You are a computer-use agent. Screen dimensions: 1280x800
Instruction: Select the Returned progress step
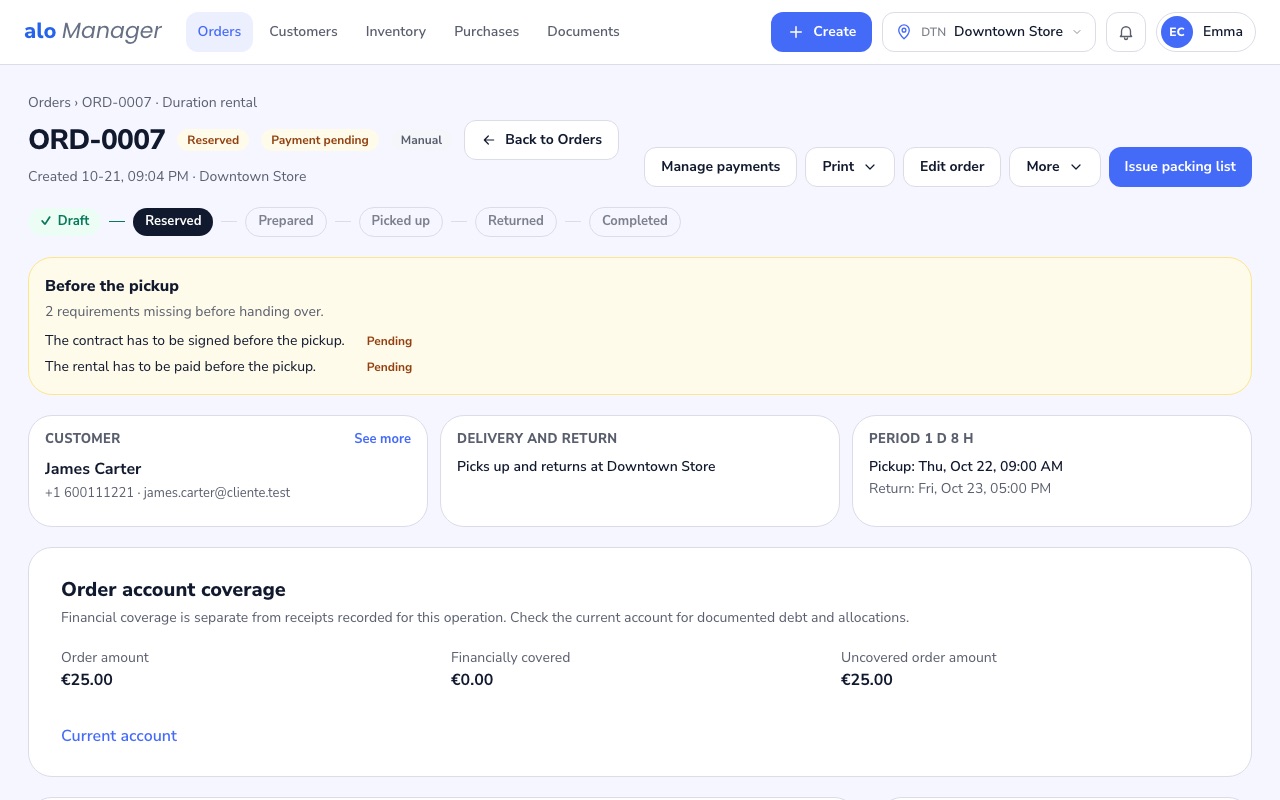[516, 221]
